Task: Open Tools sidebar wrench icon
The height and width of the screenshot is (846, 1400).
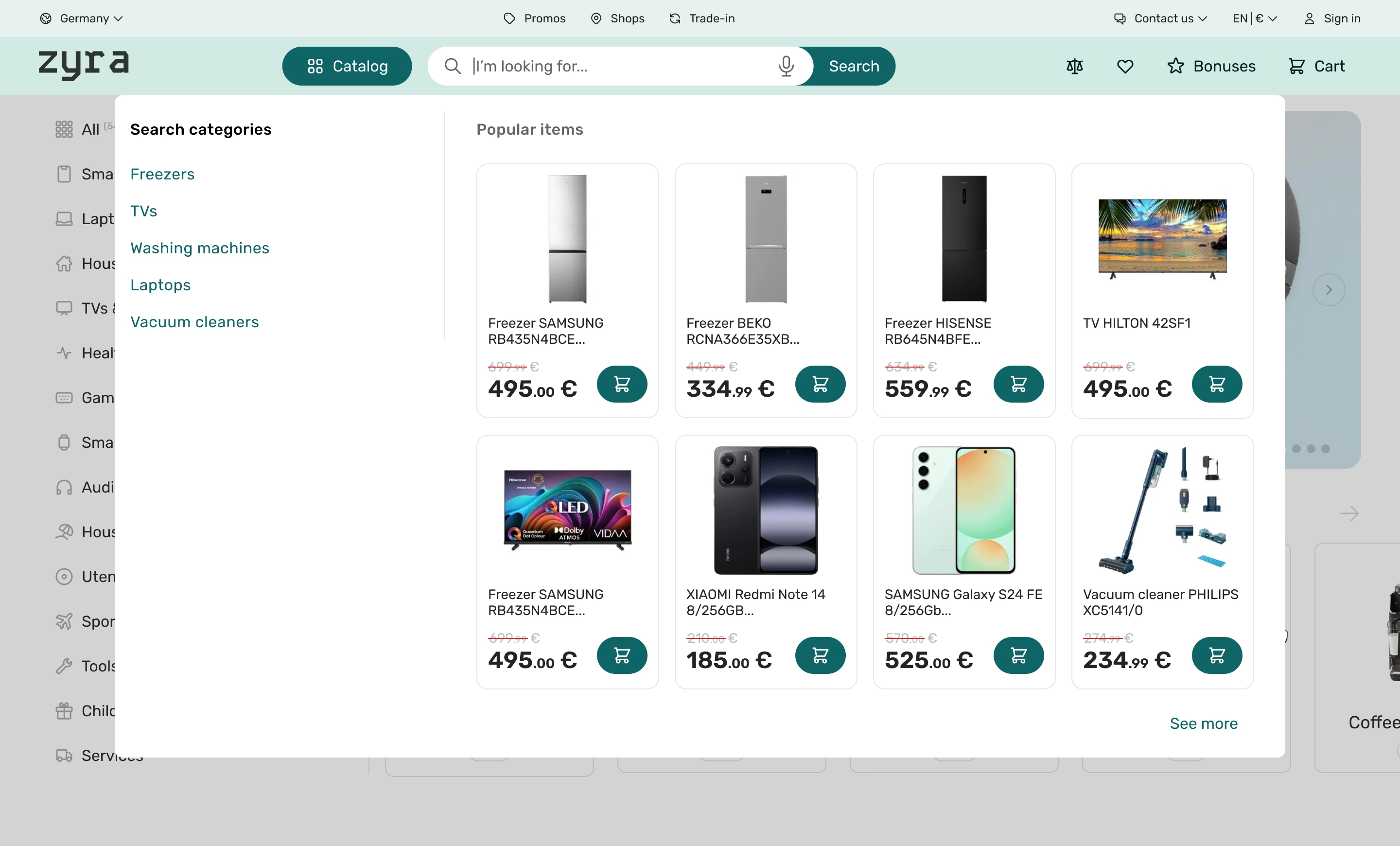Action: pyautogui.click(x=64, y=666)
